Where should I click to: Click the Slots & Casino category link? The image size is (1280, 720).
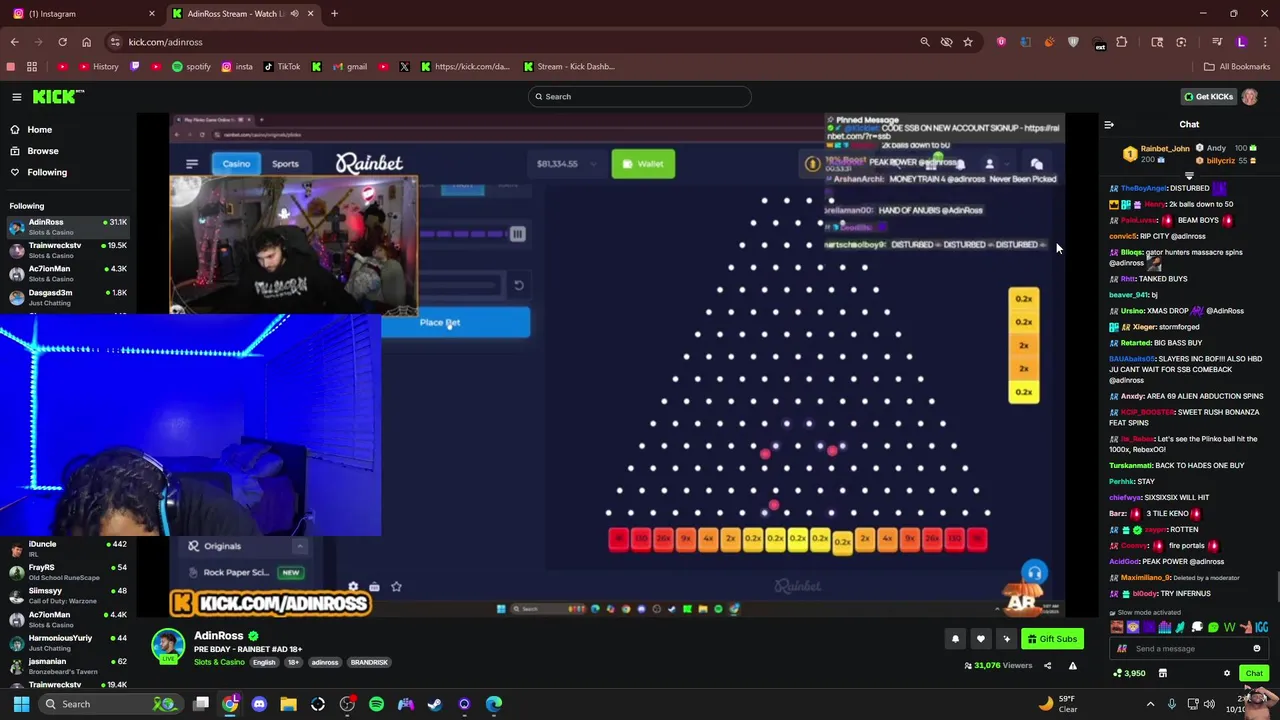tap(219, 662)
